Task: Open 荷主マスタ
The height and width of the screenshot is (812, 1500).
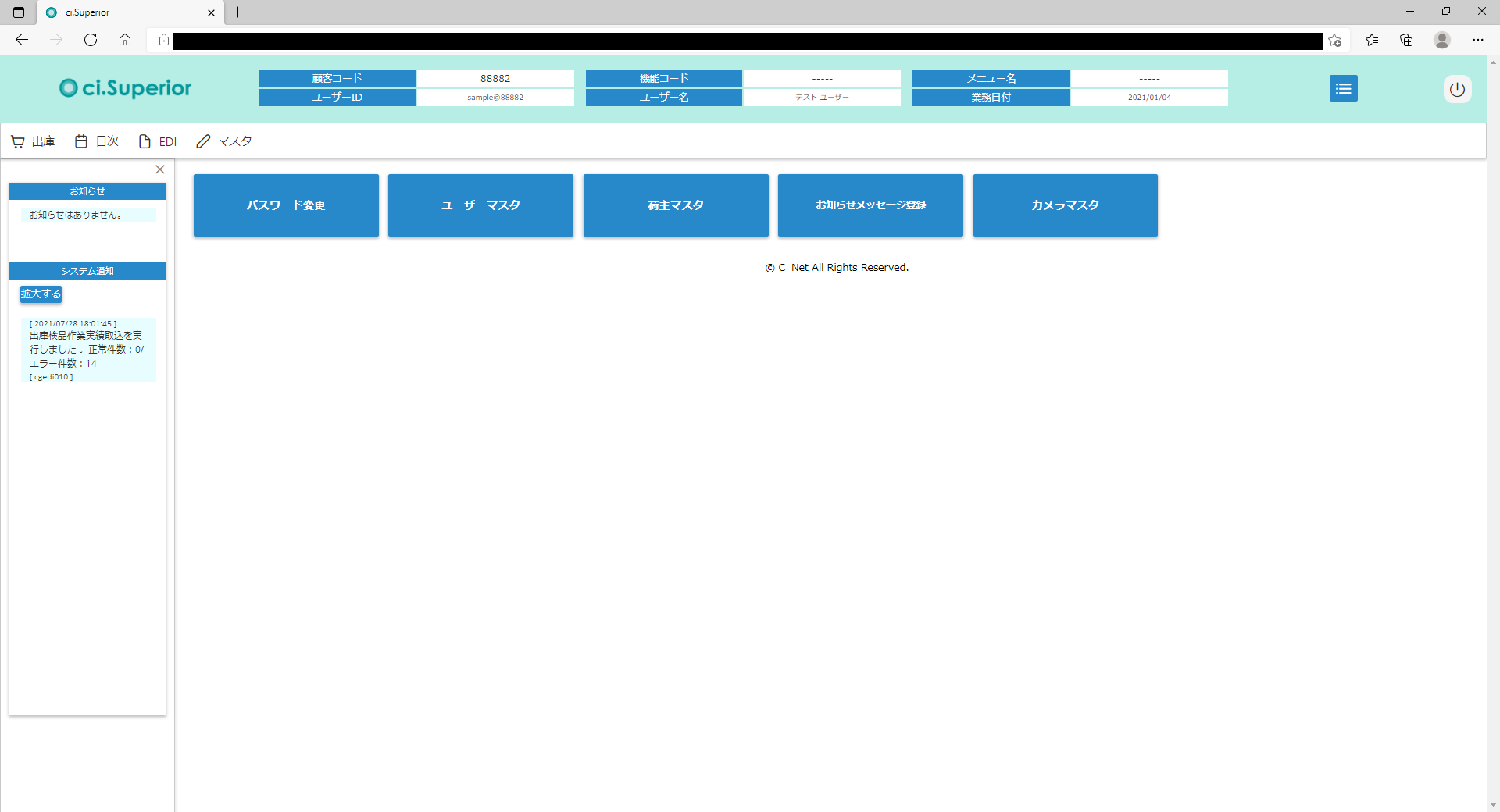Action: 676,205
